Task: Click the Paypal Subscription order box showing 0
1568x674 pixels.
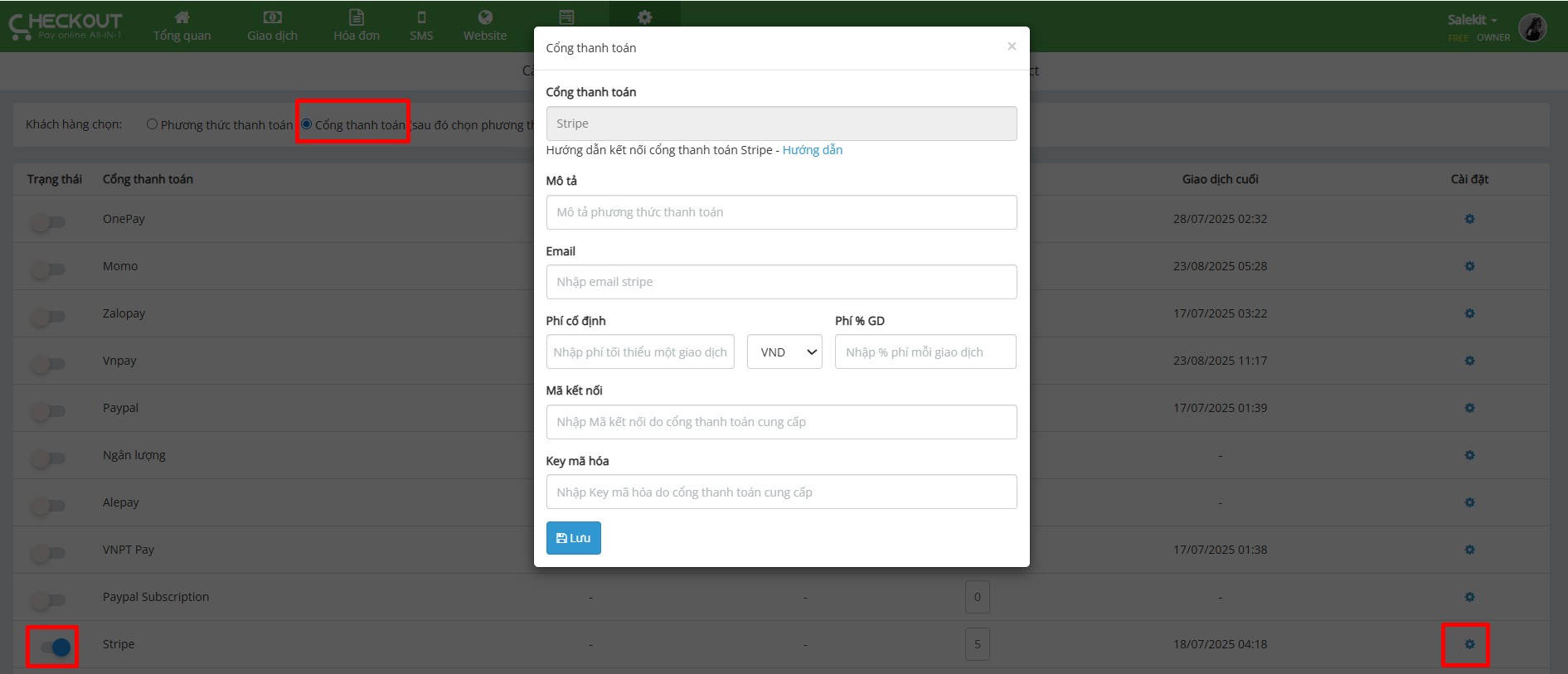Action: pos(978,597)
